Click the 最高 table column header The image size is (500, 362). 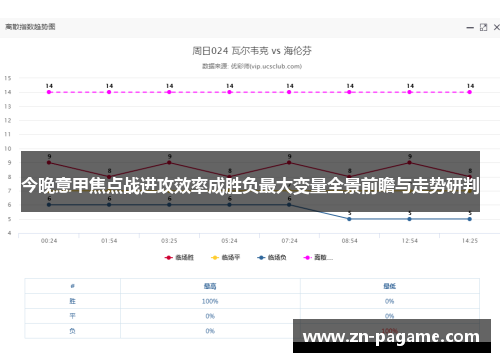tap(210, 286)
